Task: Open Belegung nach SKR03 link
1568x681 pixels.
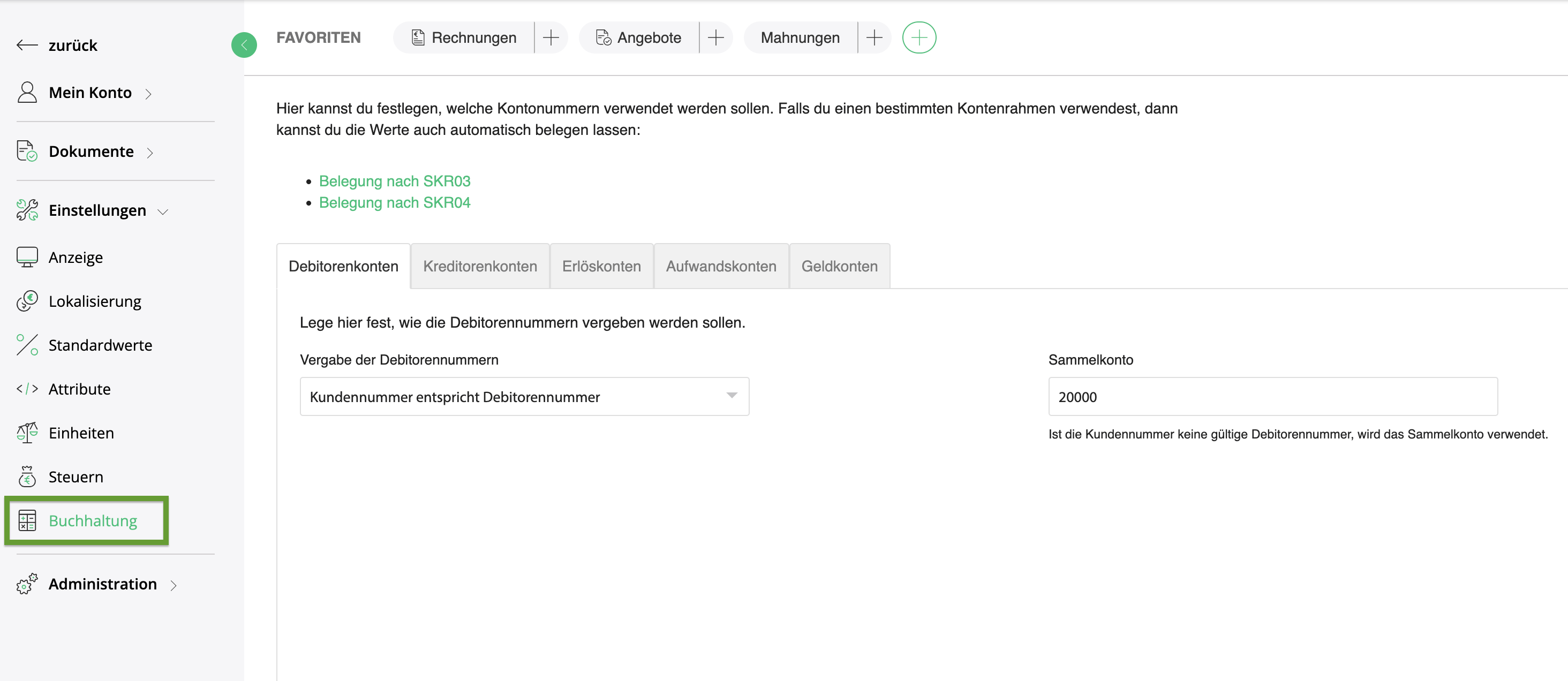Action: click(x=395, y=181)
